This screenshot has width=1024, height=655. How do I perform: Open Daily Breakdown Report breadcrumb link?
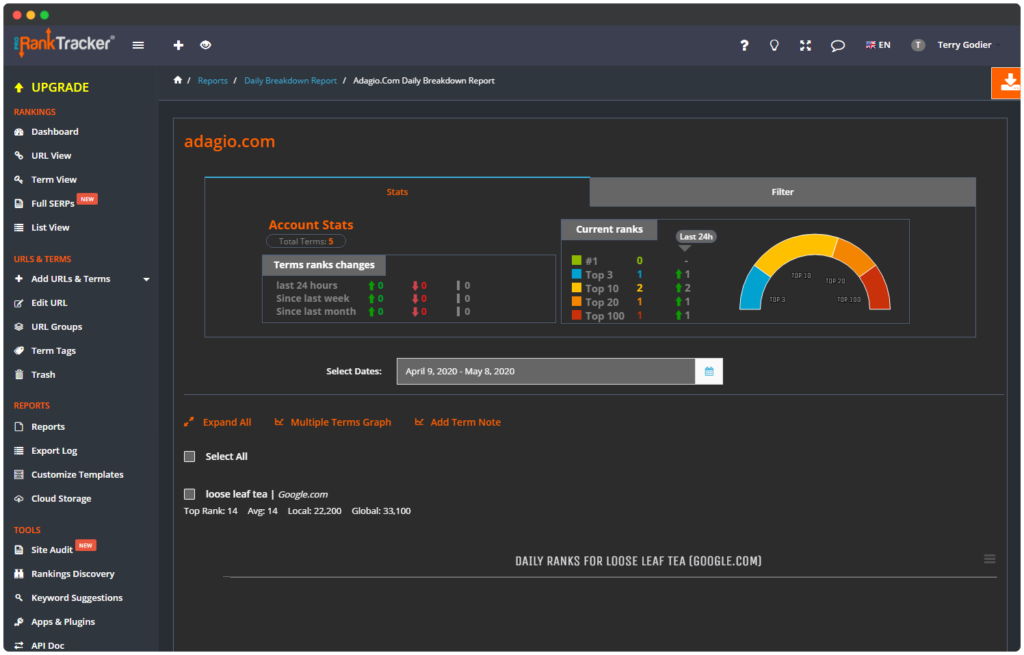click(291, 81)
